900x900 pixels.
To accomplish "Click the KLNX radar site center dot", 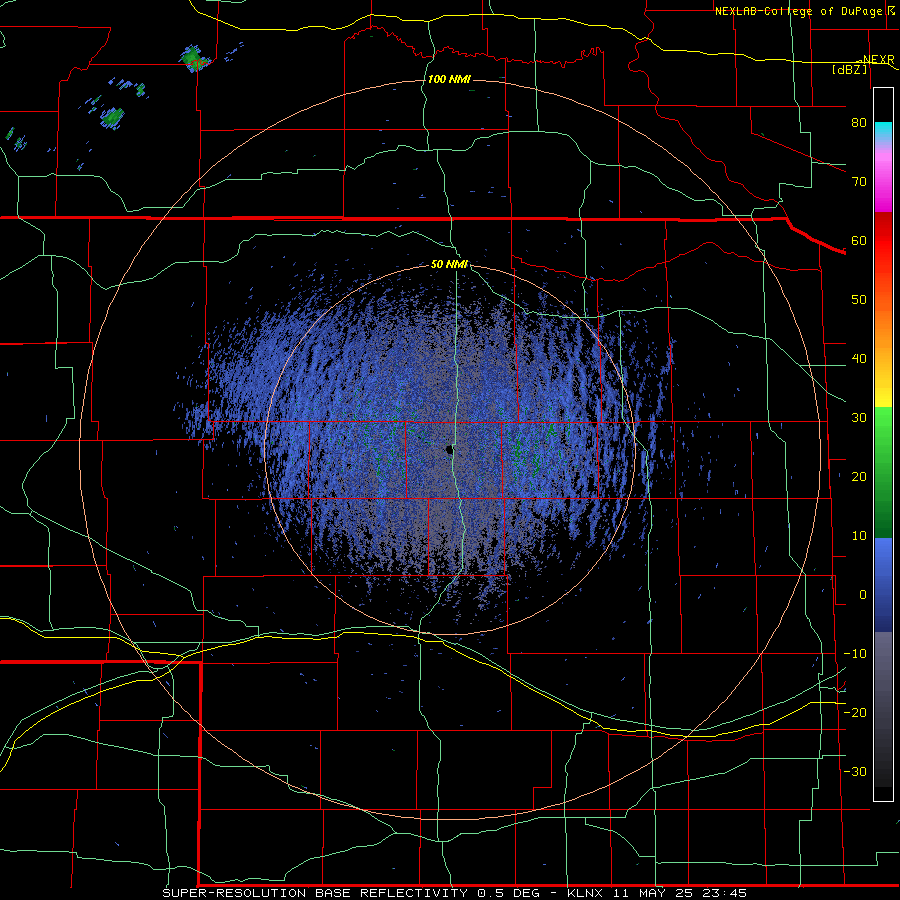I will (x=449, y=451).
